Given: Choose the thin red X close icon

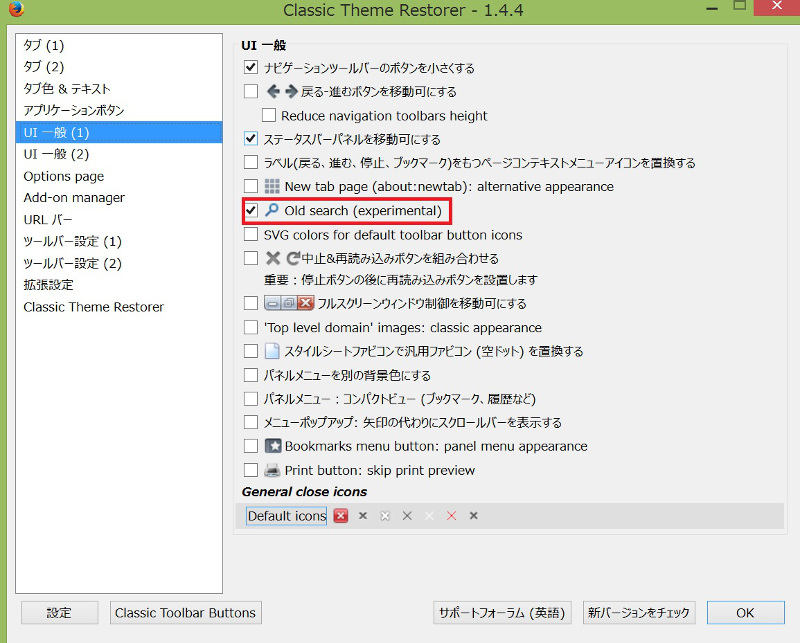Looking at the screenshot, I should point(451,516).
